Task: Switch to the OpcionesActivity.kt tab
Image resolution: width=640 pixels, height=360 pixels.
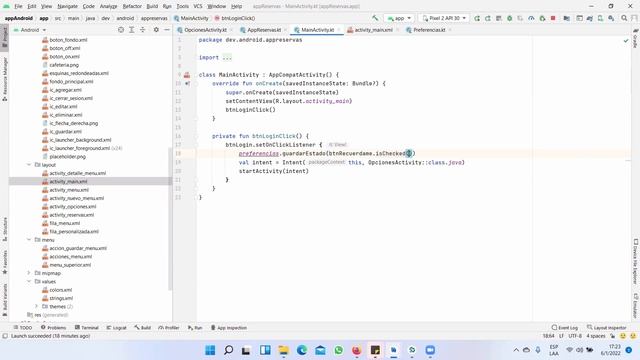Action: click(204, 30)
